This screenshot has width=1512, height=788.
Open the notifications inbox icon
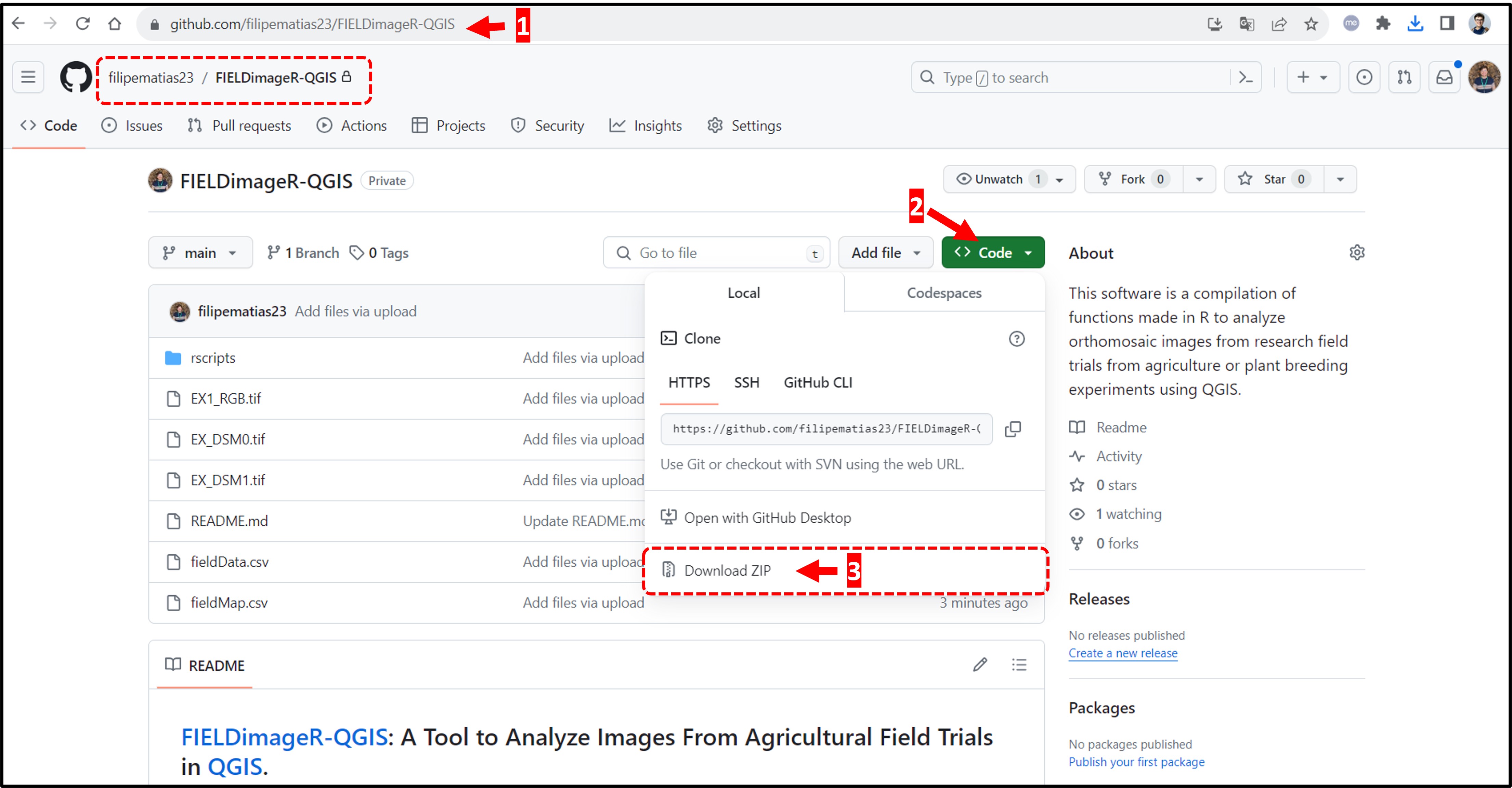(1444, 77)
